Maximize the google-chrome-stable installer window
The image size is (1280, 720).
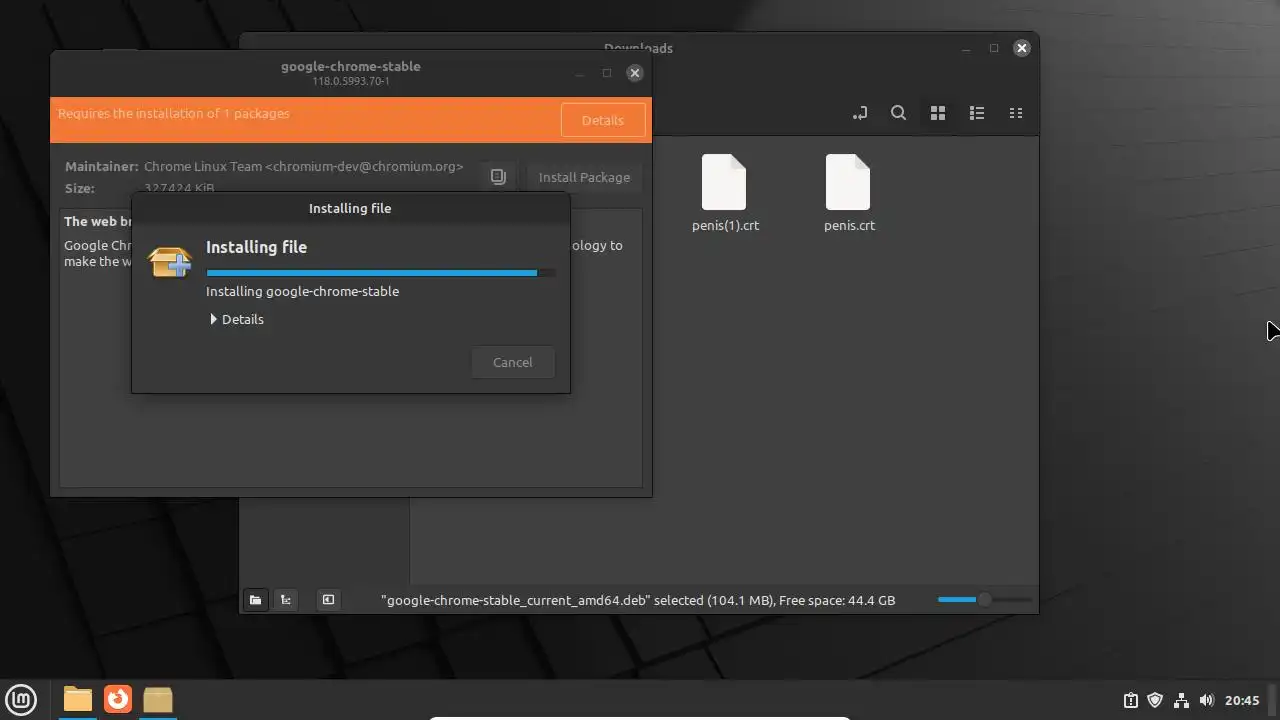coord(607,73)
